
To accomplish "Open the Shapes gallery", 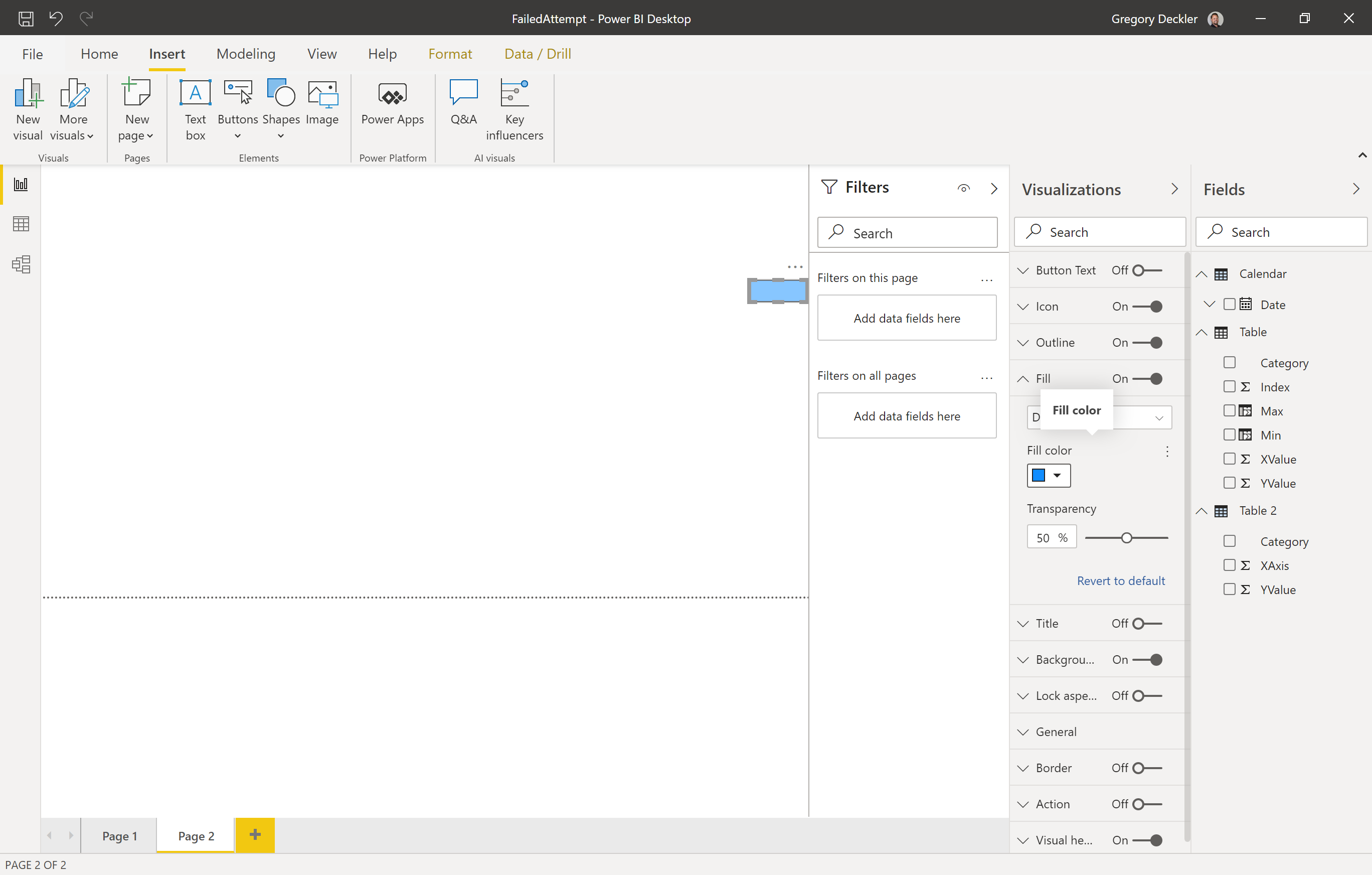I will (x=281, y=110).
